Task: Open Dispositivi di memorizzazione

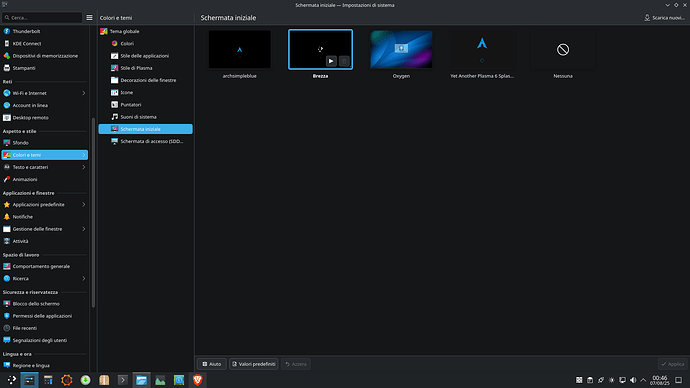Action: tap(44, 56)
